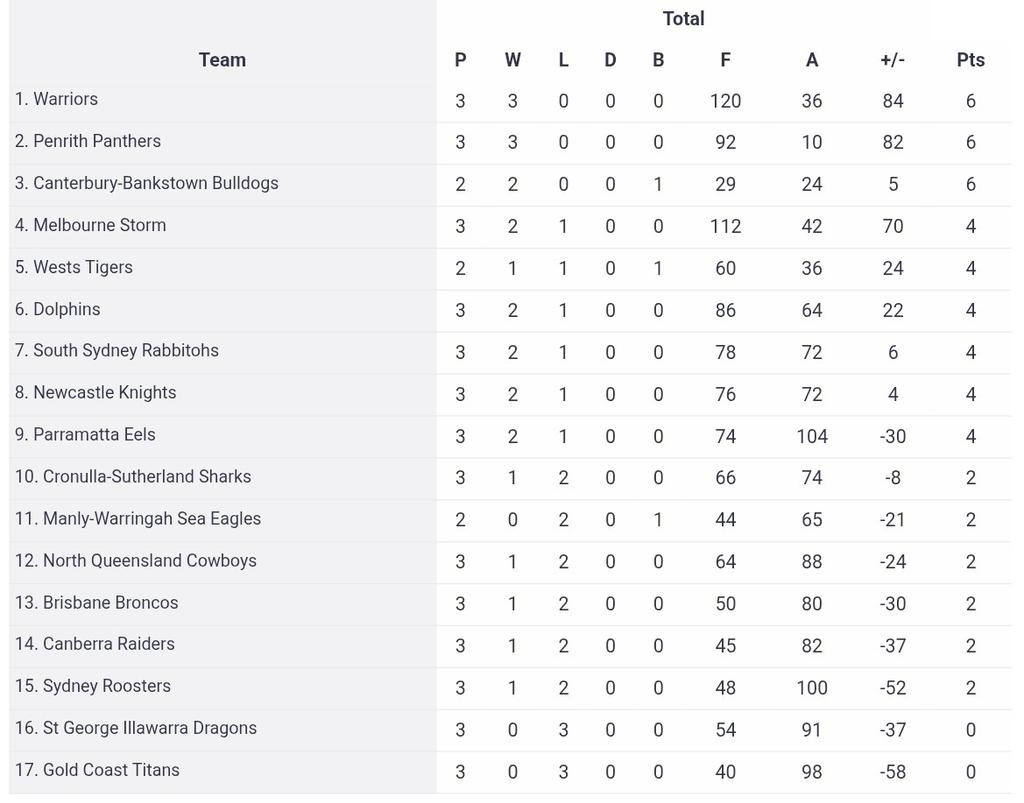Select the Dolphins team name
1024x803 pixels.
click(x=66, y=309)
